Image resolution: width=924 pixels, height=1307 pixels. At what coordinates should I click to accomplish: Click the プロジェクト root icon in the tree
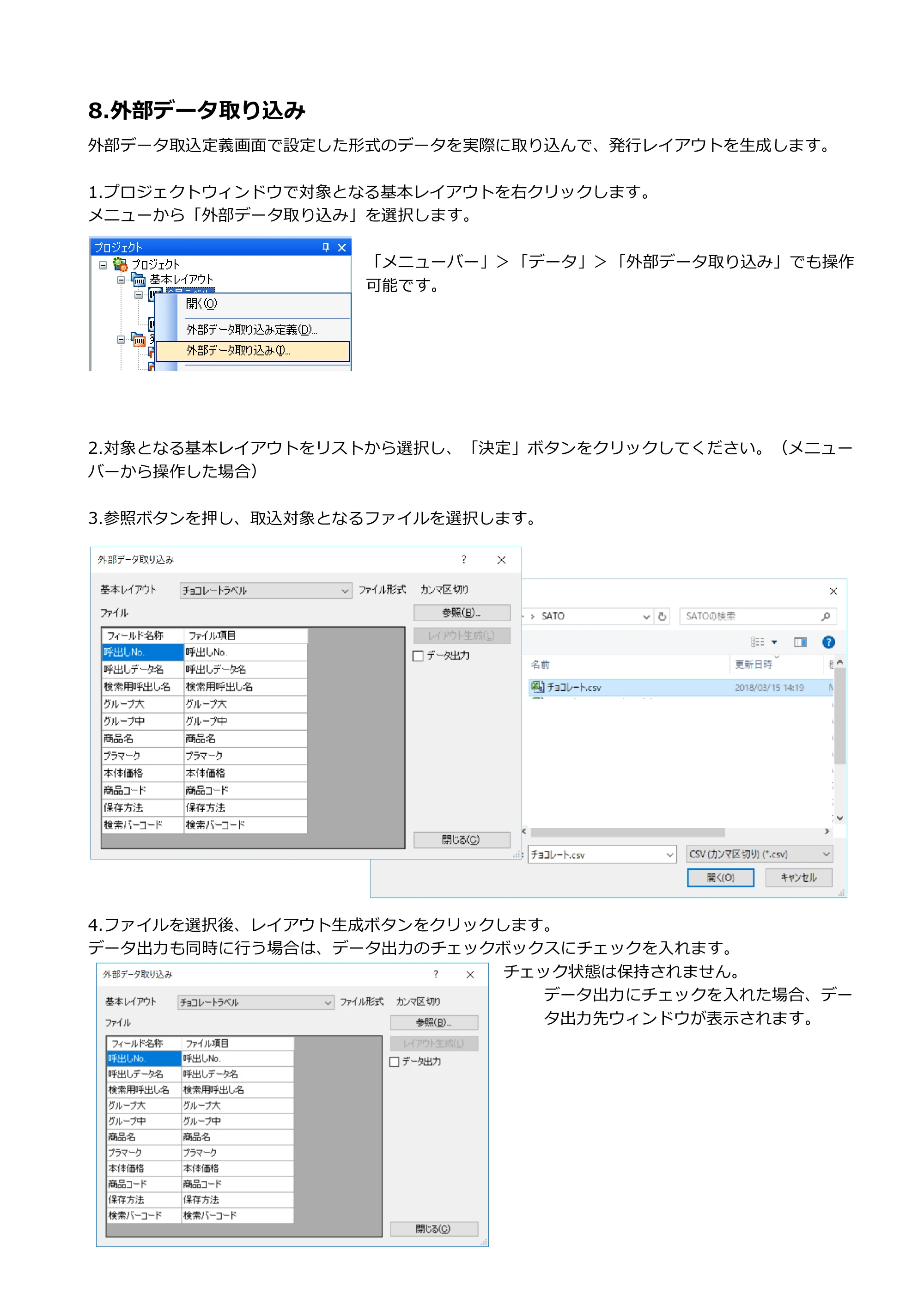pos(120,264)
